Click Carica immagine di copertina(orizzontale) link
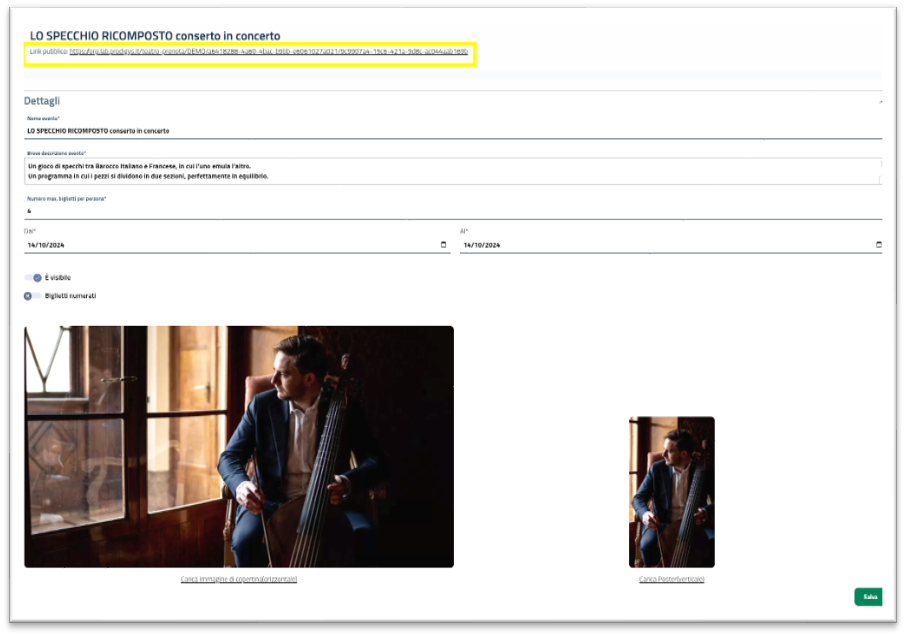This screenshot has width=904, height=635. pyautogui.click(x=238, y=579)
